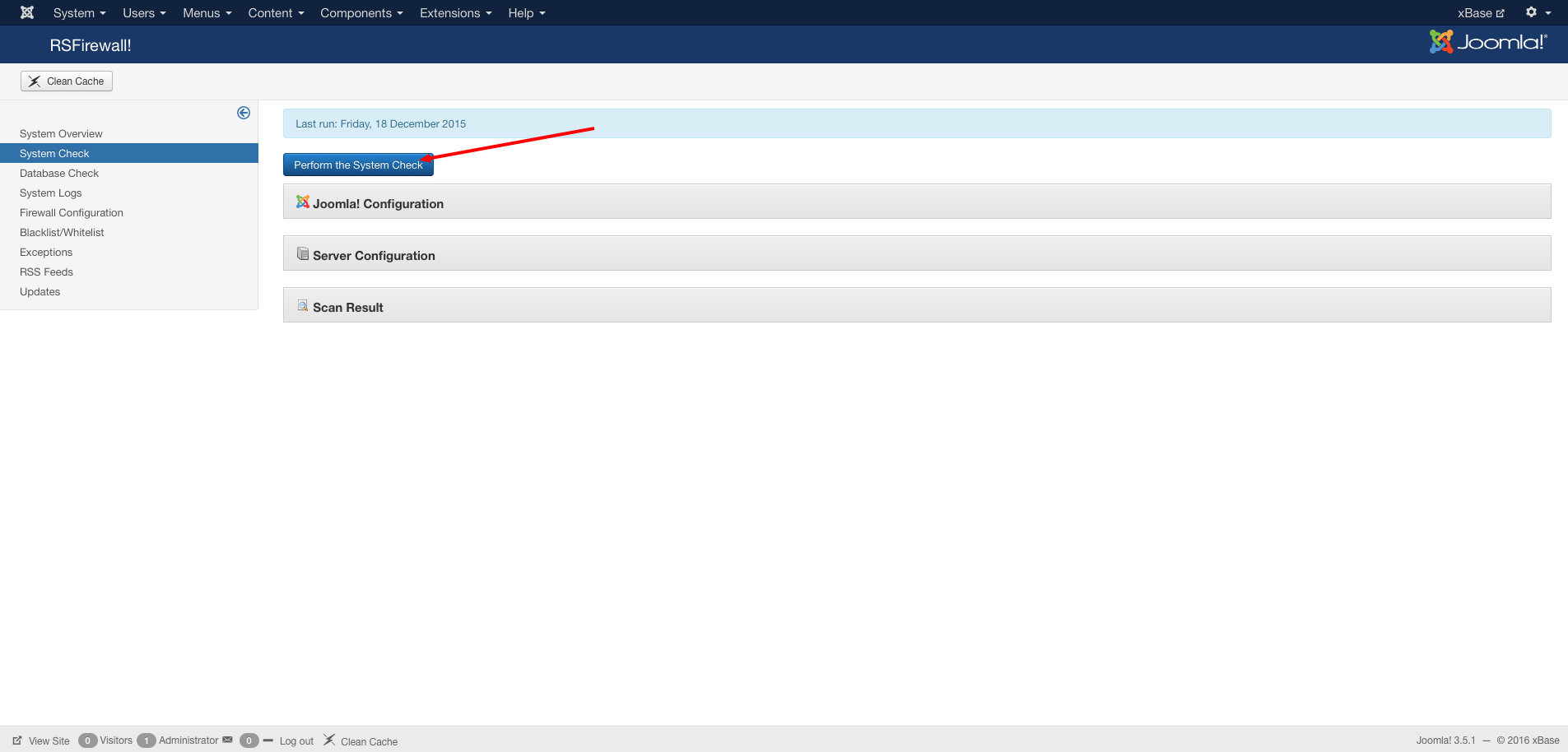This screenshot has height=752, width=1568.
Task: Click View Site in footer
Action: 41,740
